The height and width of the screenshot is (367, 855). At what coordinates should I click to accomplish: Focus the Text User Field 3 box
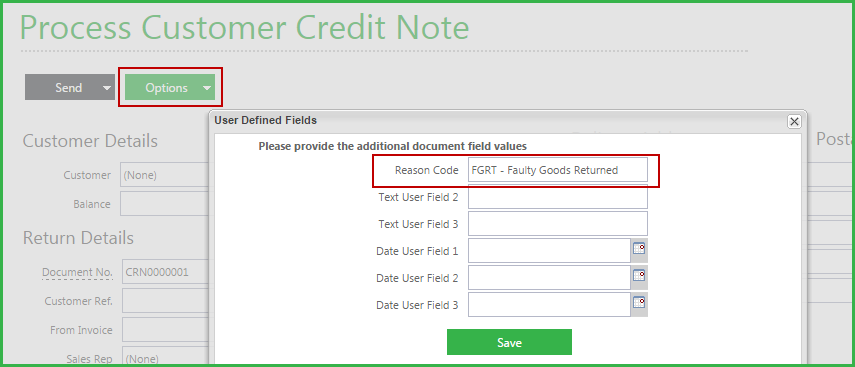tap(558, 224)
